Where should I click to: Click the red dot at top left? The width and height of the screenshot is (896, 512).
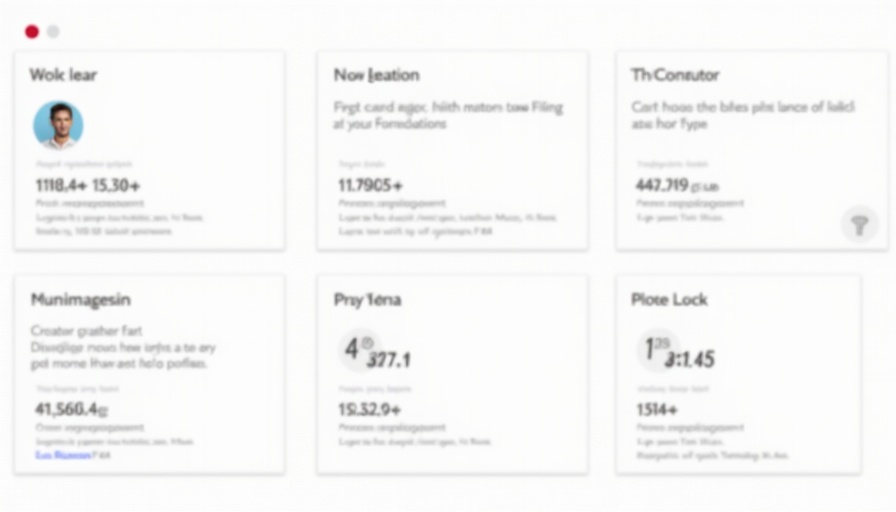tap(32, 31)
